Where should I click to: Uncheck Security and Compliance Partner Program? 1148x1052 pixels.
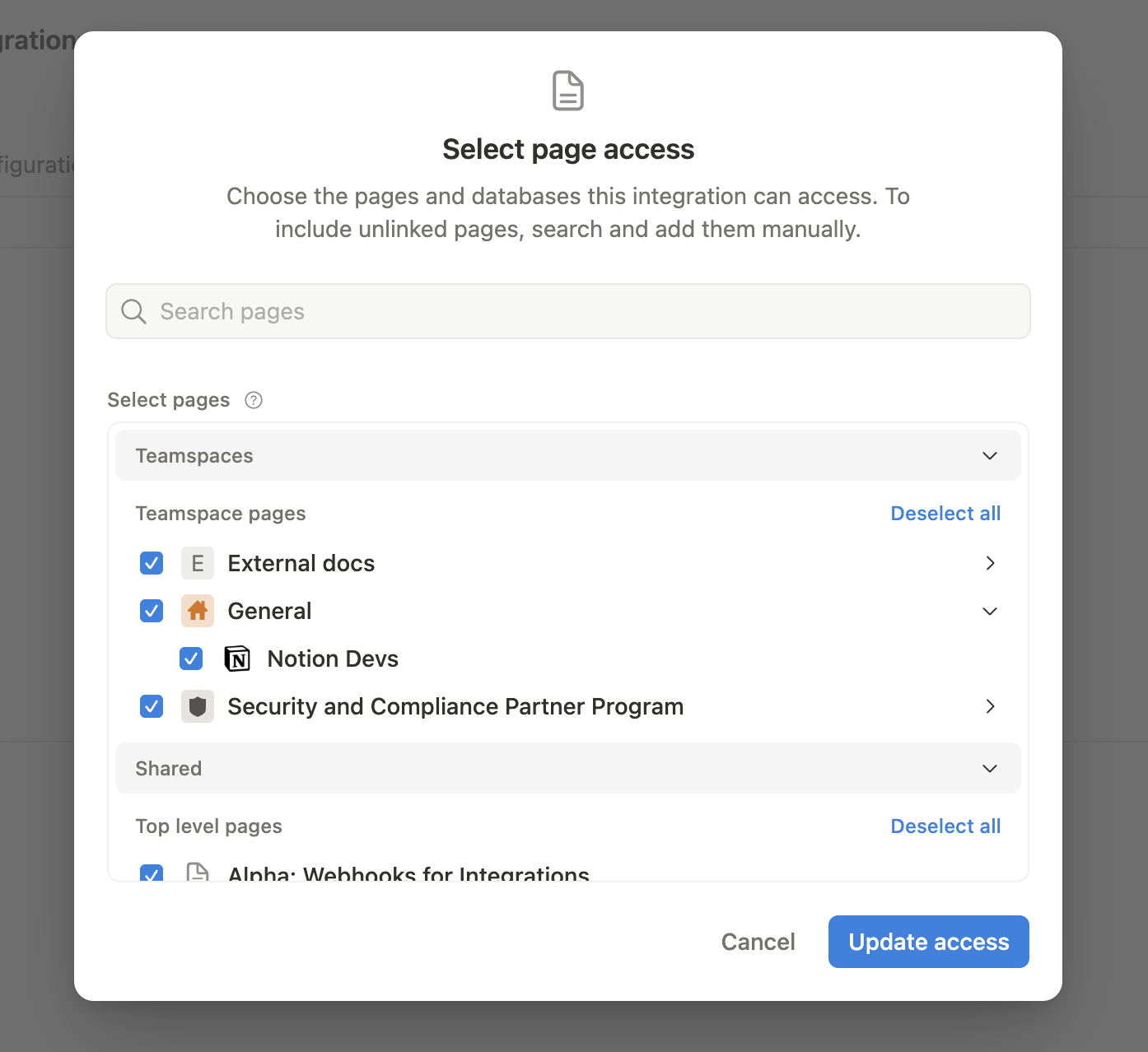pos(151,706)
